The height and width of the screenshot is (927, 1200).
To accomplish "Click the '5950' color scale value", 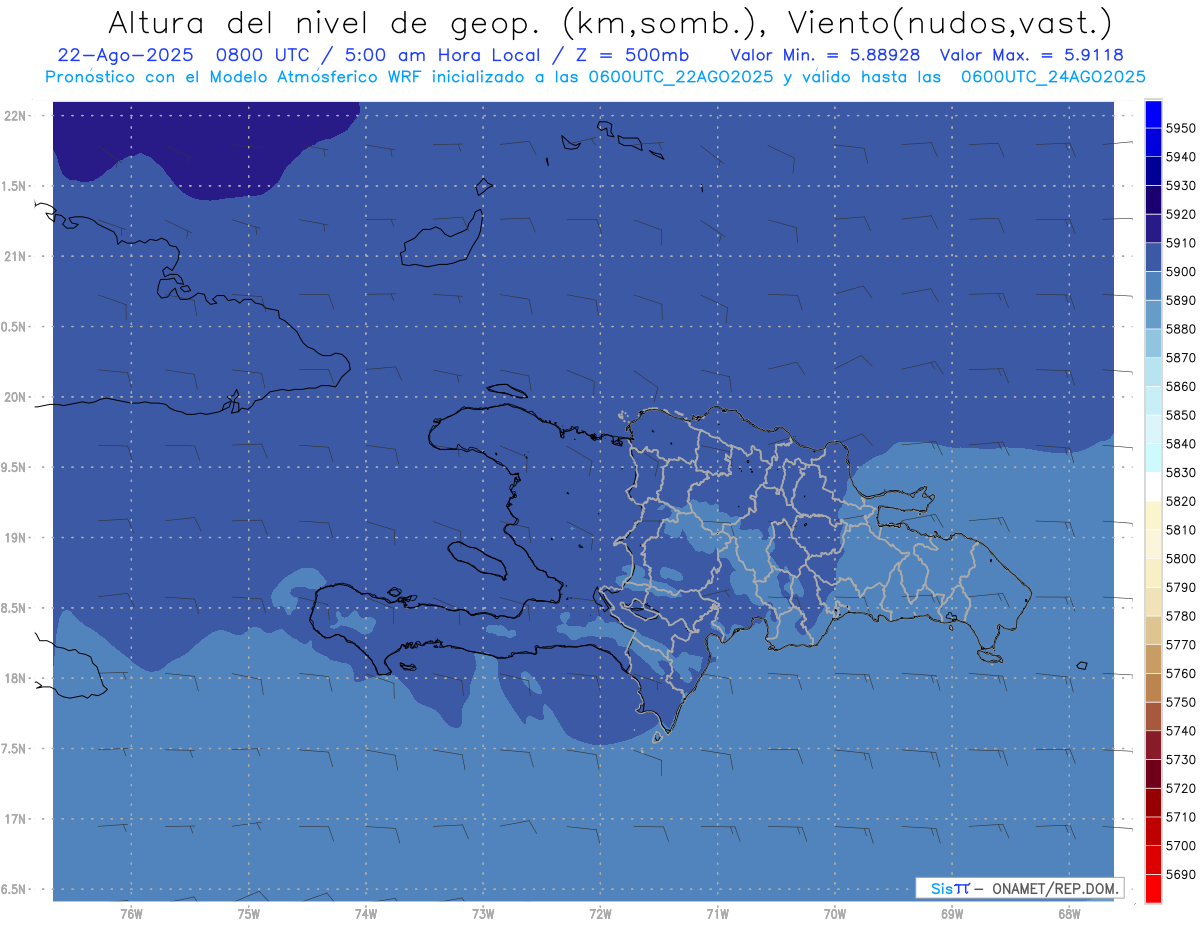I will click(1180, 128).
